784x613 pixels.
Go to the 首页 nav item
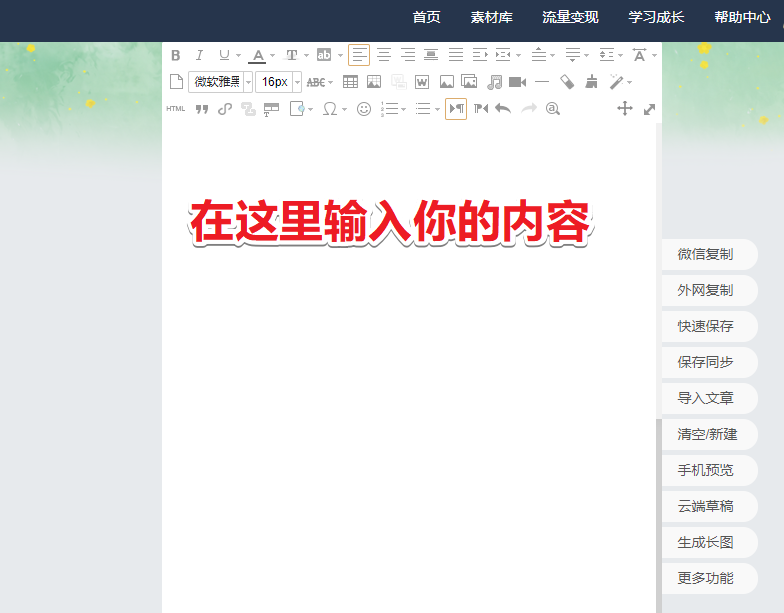pyautogui.click(x=426, y=17)
